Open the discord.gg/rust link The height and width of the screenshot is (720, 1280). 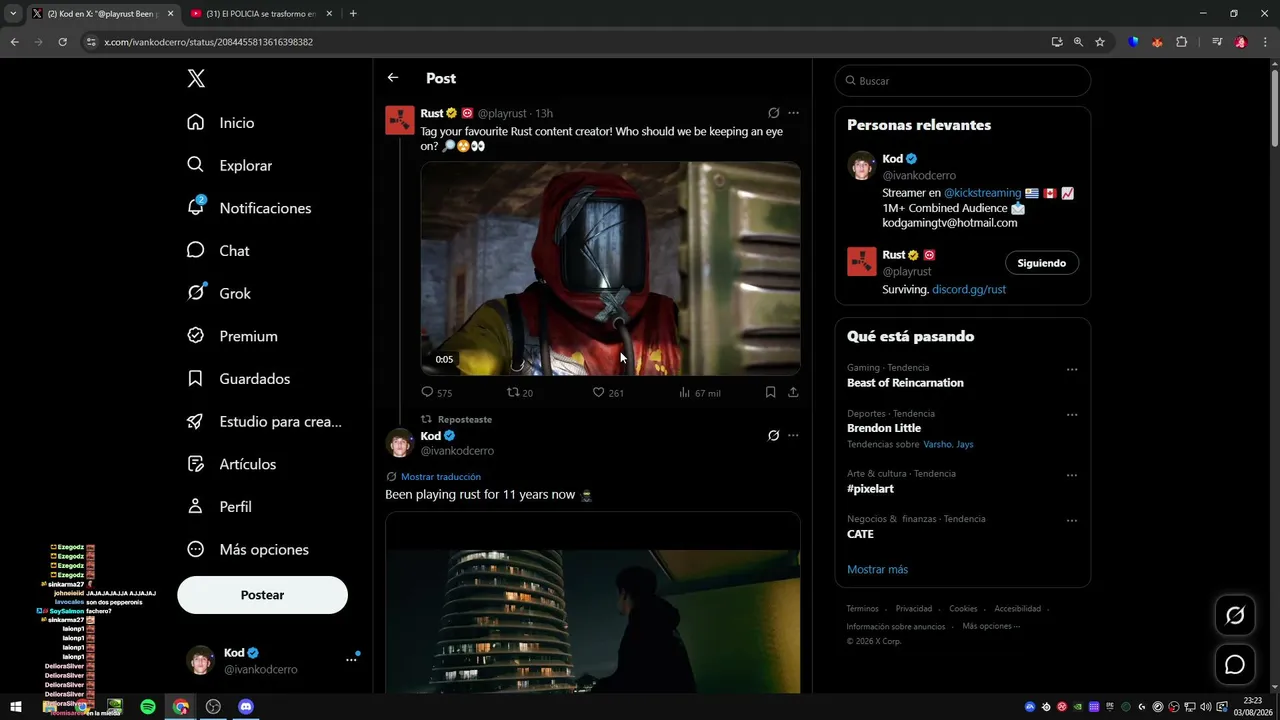pos(969,289)
